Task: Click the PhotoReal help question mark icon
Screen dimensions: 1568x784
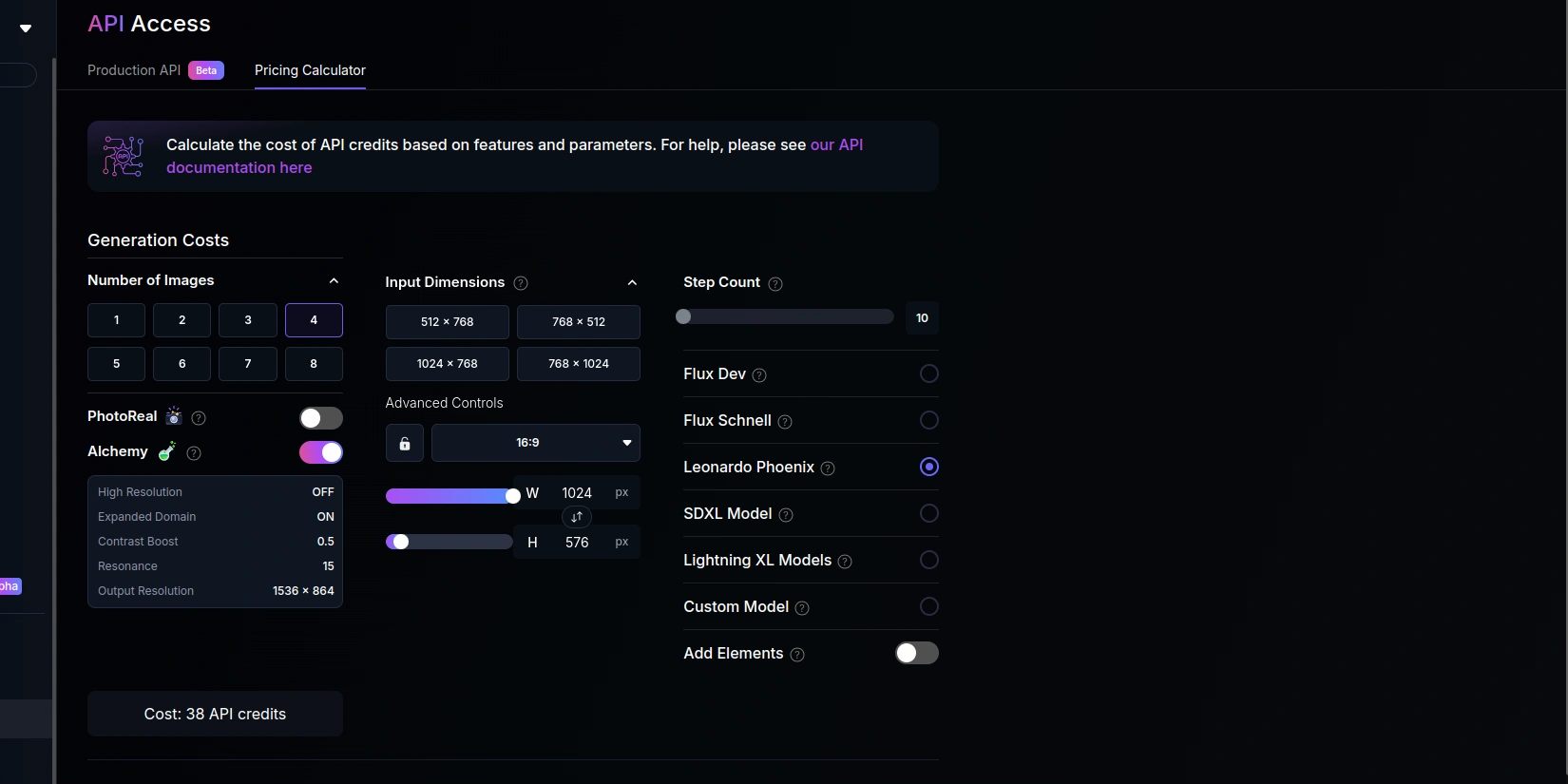Action: point(199,418)
